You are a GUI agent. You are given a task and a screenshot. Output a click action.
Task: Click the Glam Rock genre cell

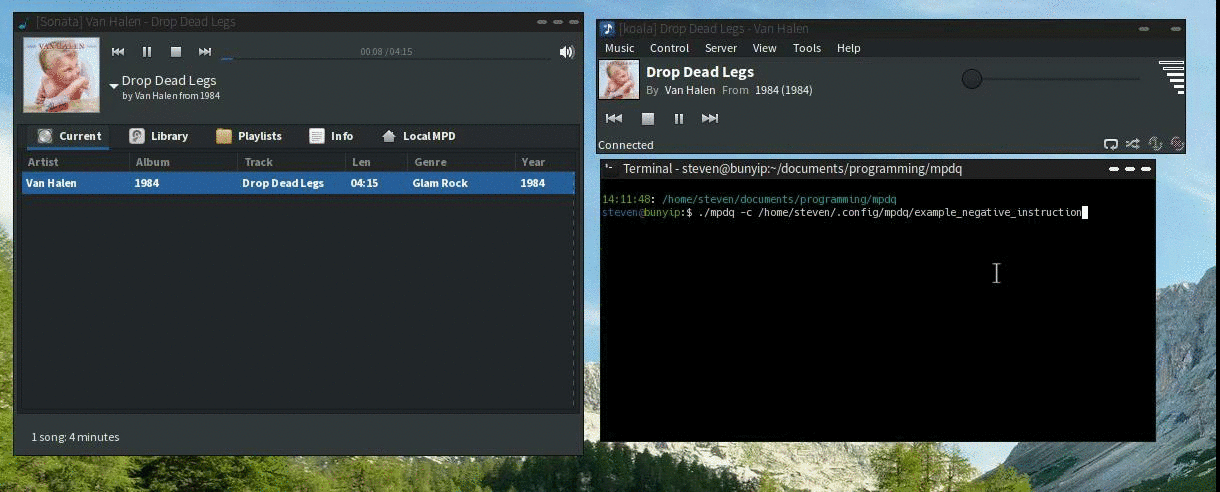point(440,183)
